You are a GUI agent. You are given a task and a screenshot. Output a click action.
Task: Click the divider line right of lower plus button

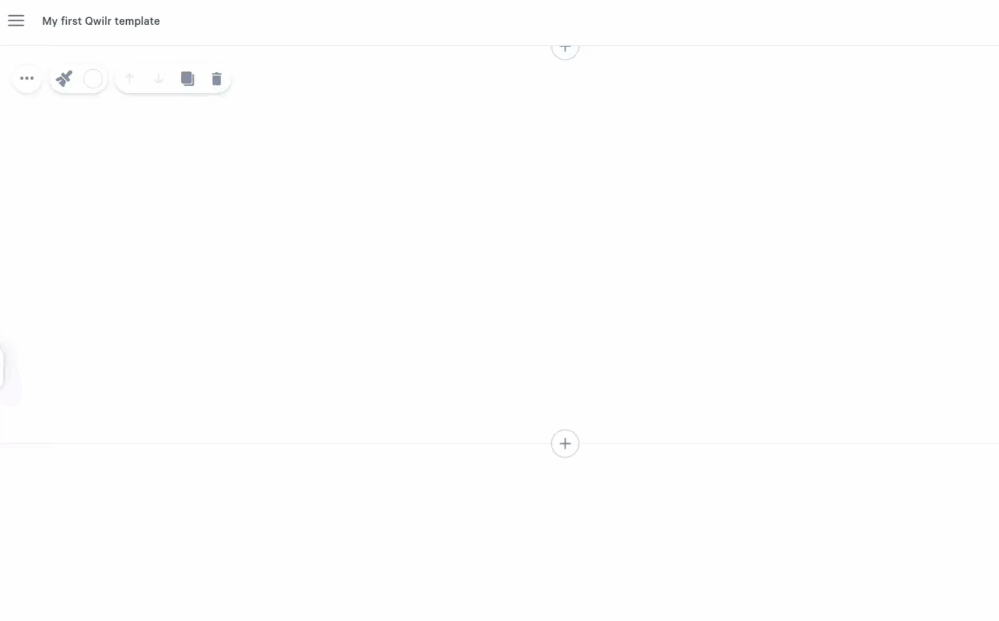(x=789, y=443)
